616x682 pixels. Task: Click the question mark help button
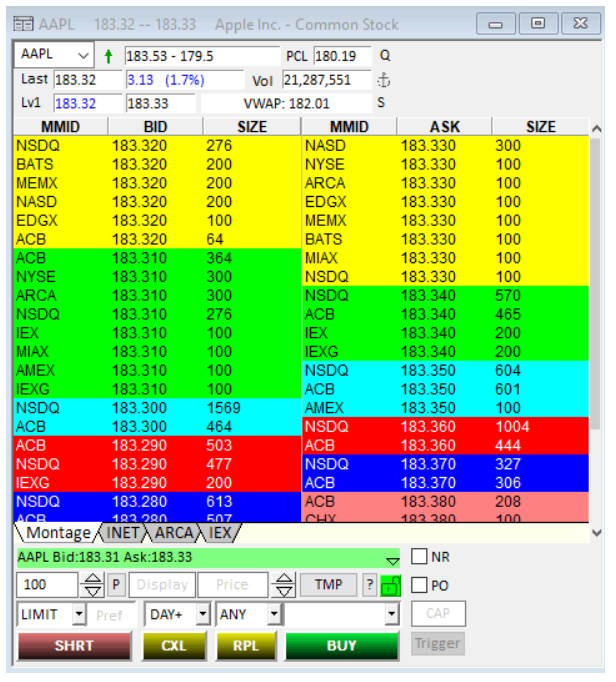tap(369, 585)
